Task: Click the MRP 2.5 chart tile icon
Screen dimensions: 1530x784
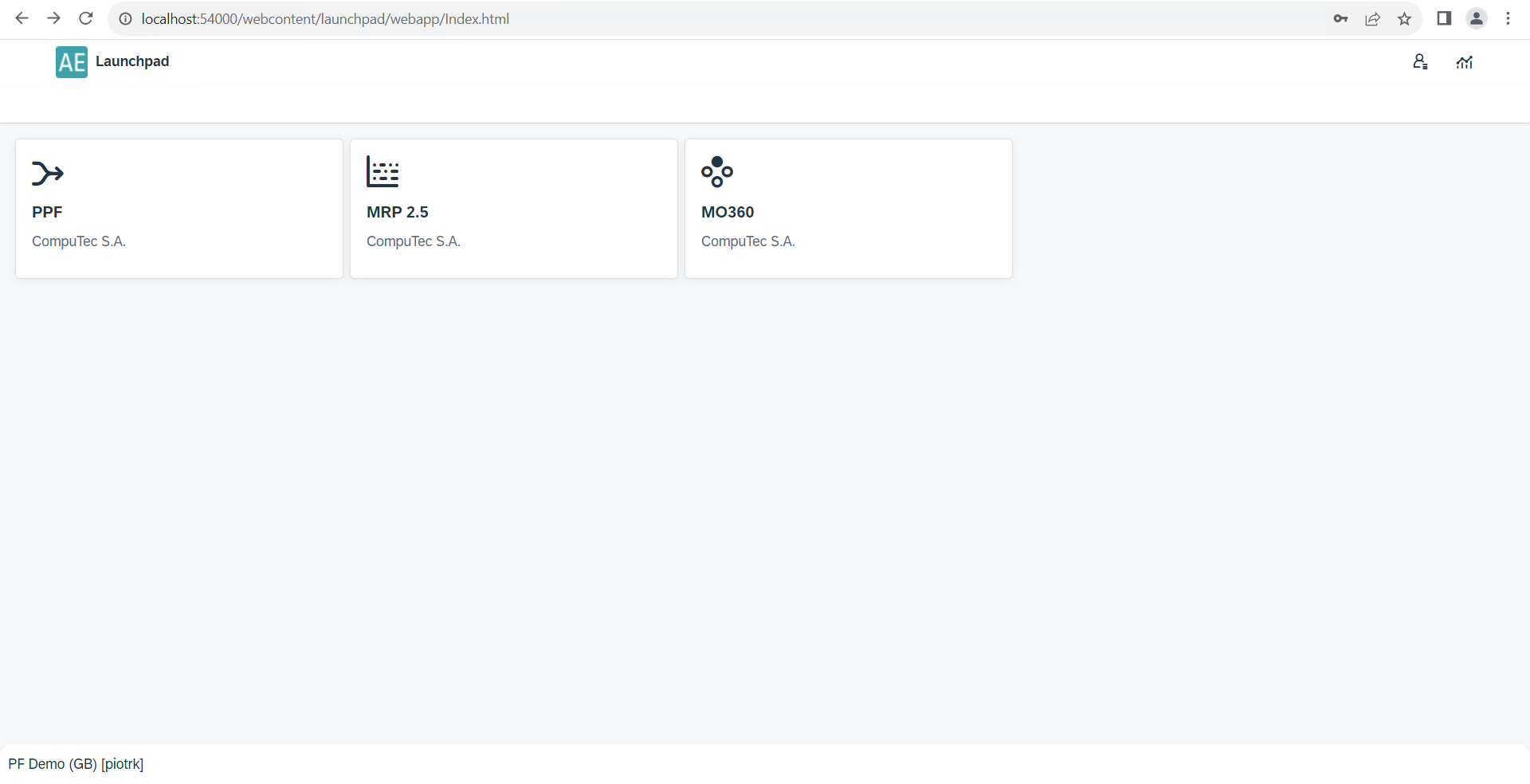Action: [382, 172]
